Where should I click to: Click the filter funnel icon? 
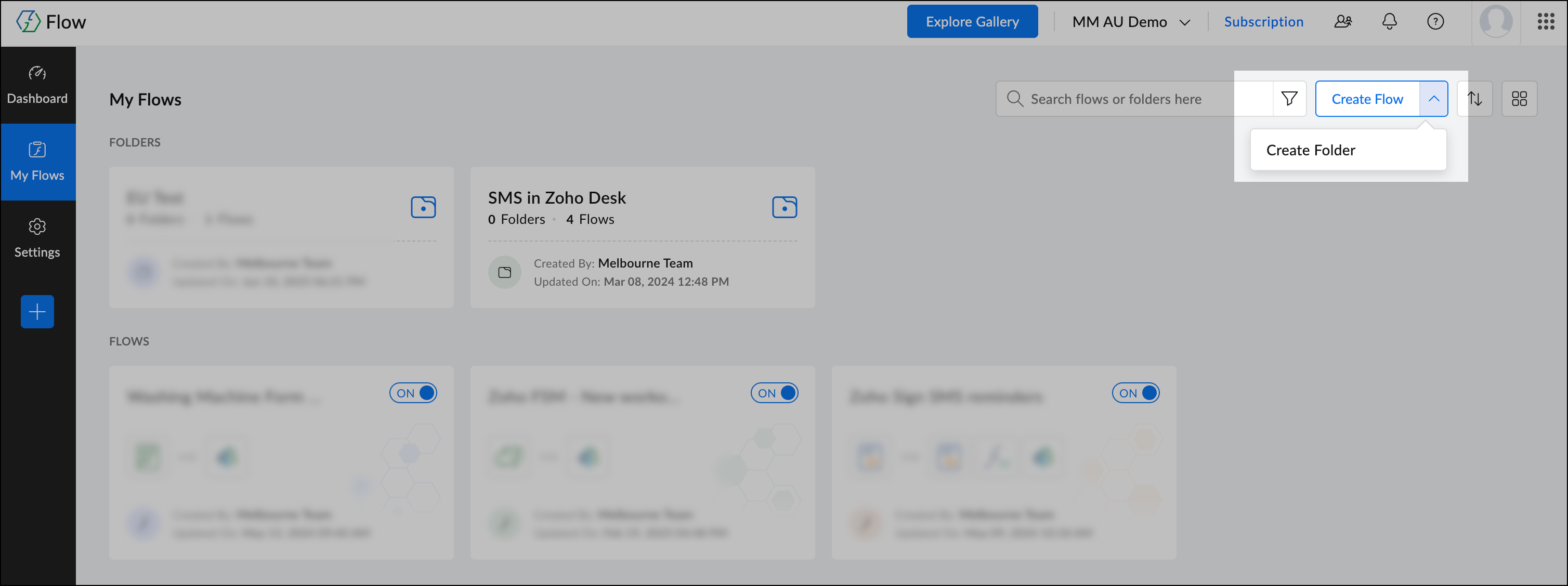pos(1289,99)
